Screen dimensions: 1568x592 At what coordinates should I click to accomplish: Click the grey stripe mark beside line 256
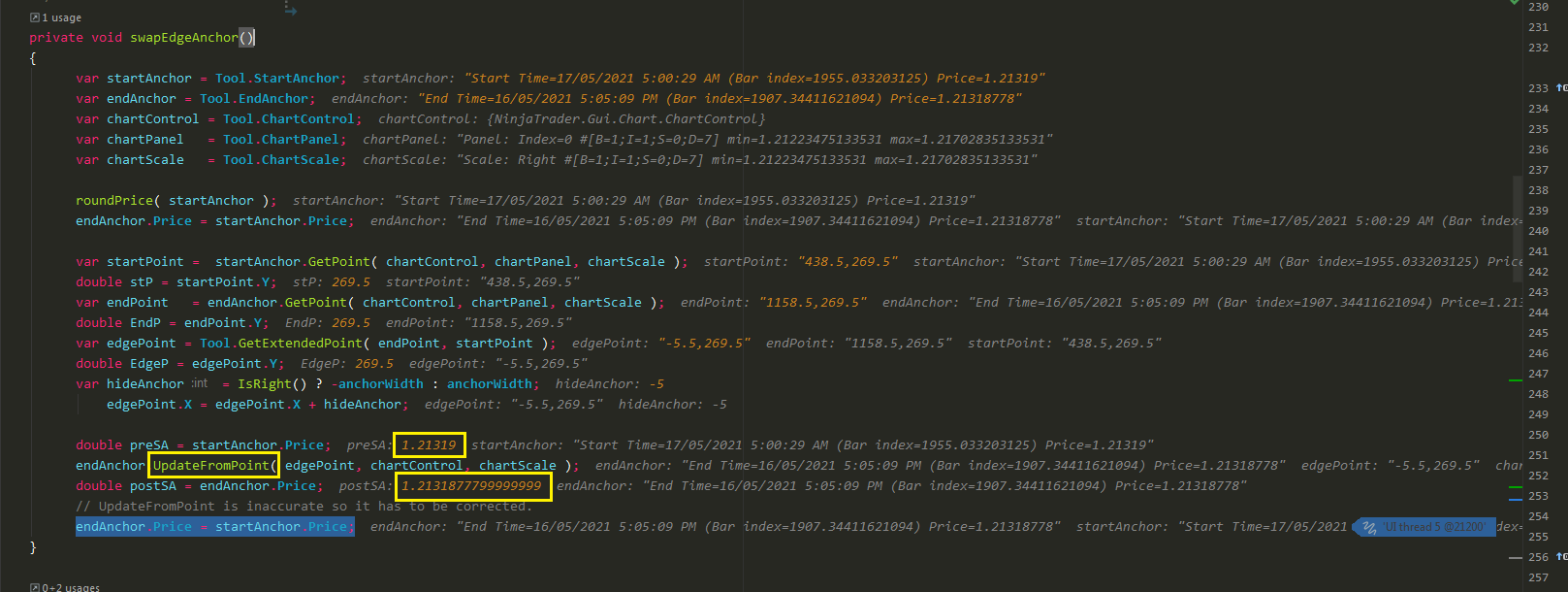coord(1516,558)
